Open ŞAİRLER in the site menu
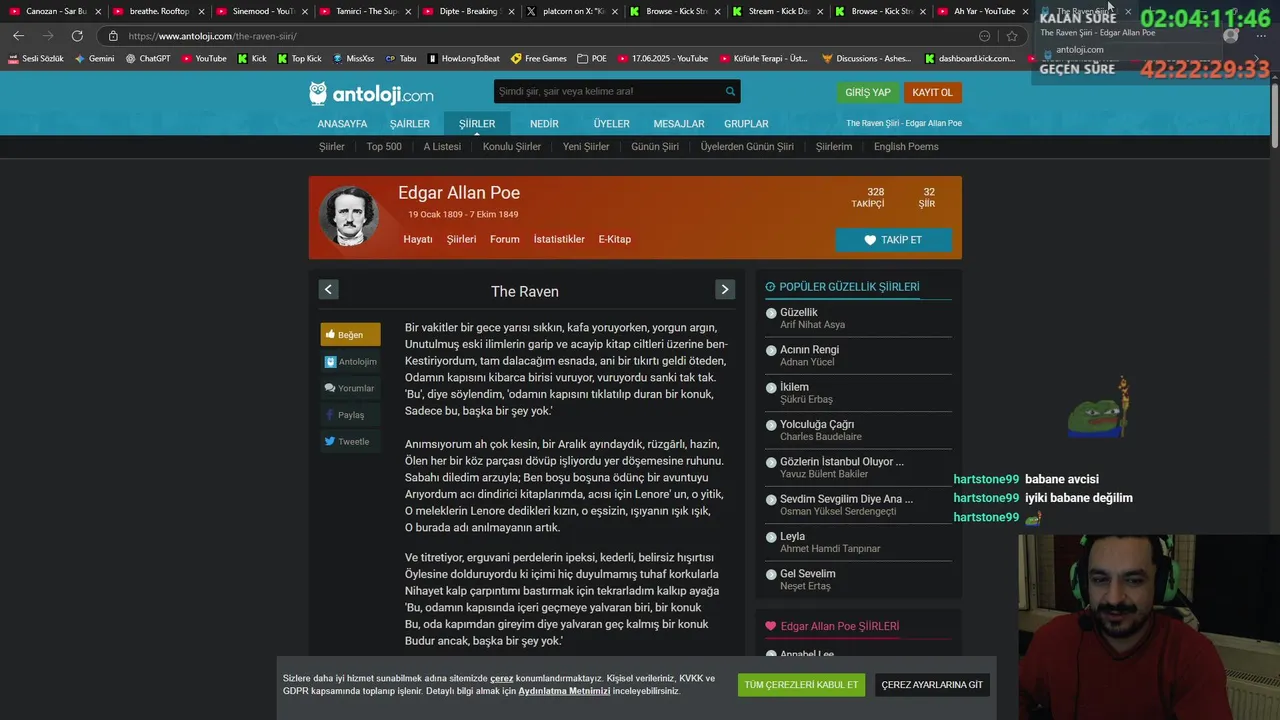1280x720 pixels. coord(410,124)
